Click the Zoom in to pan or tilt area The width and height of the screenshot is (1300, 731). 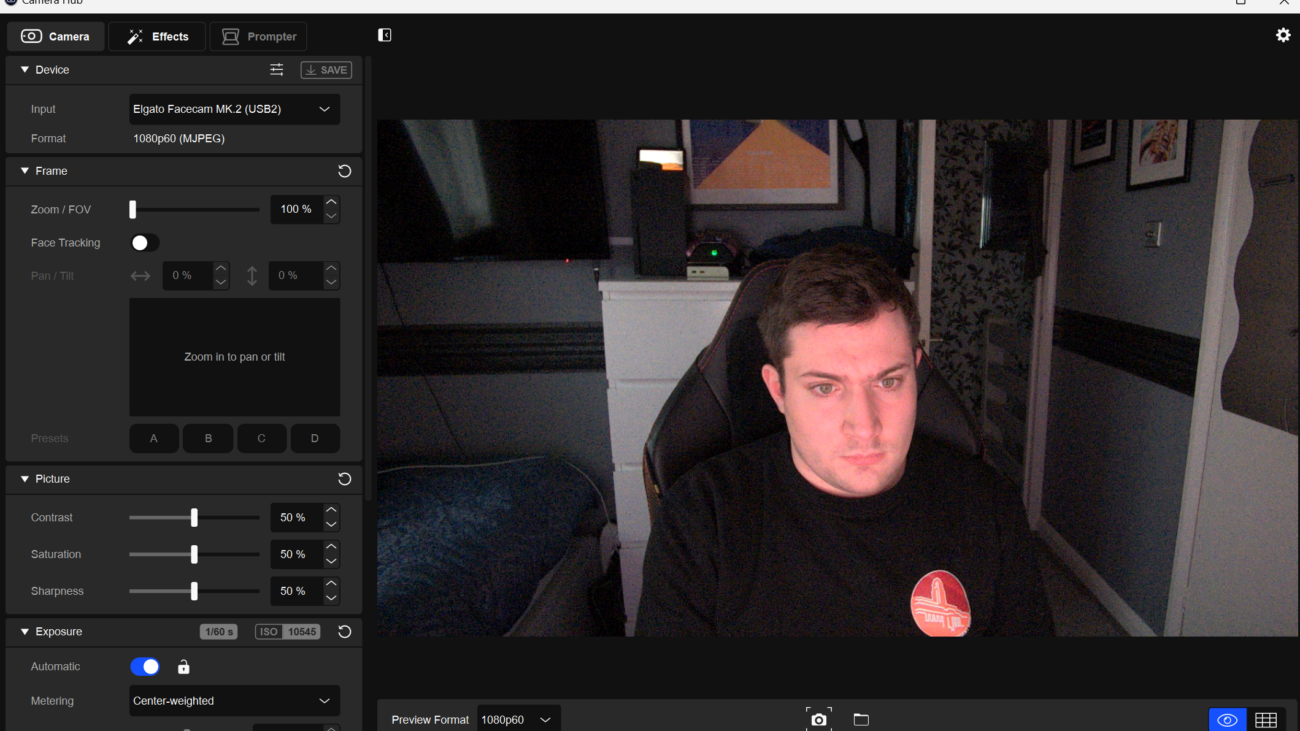coord(234,357)
